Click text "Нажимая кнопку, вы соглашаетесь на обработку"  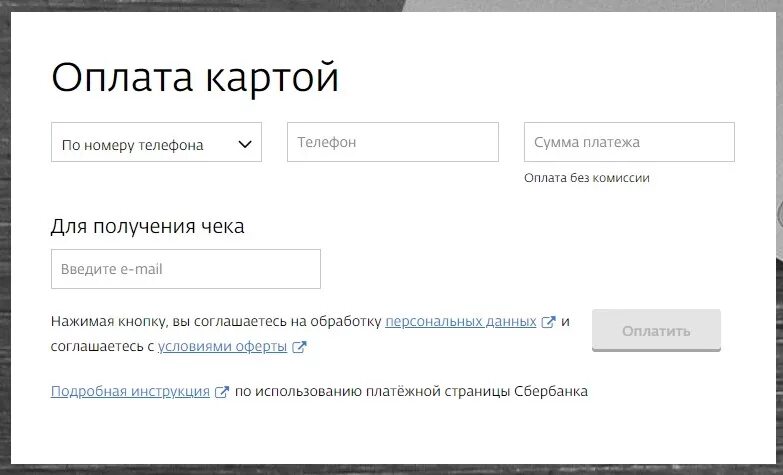pyautogui.click(x=216, y=321)
